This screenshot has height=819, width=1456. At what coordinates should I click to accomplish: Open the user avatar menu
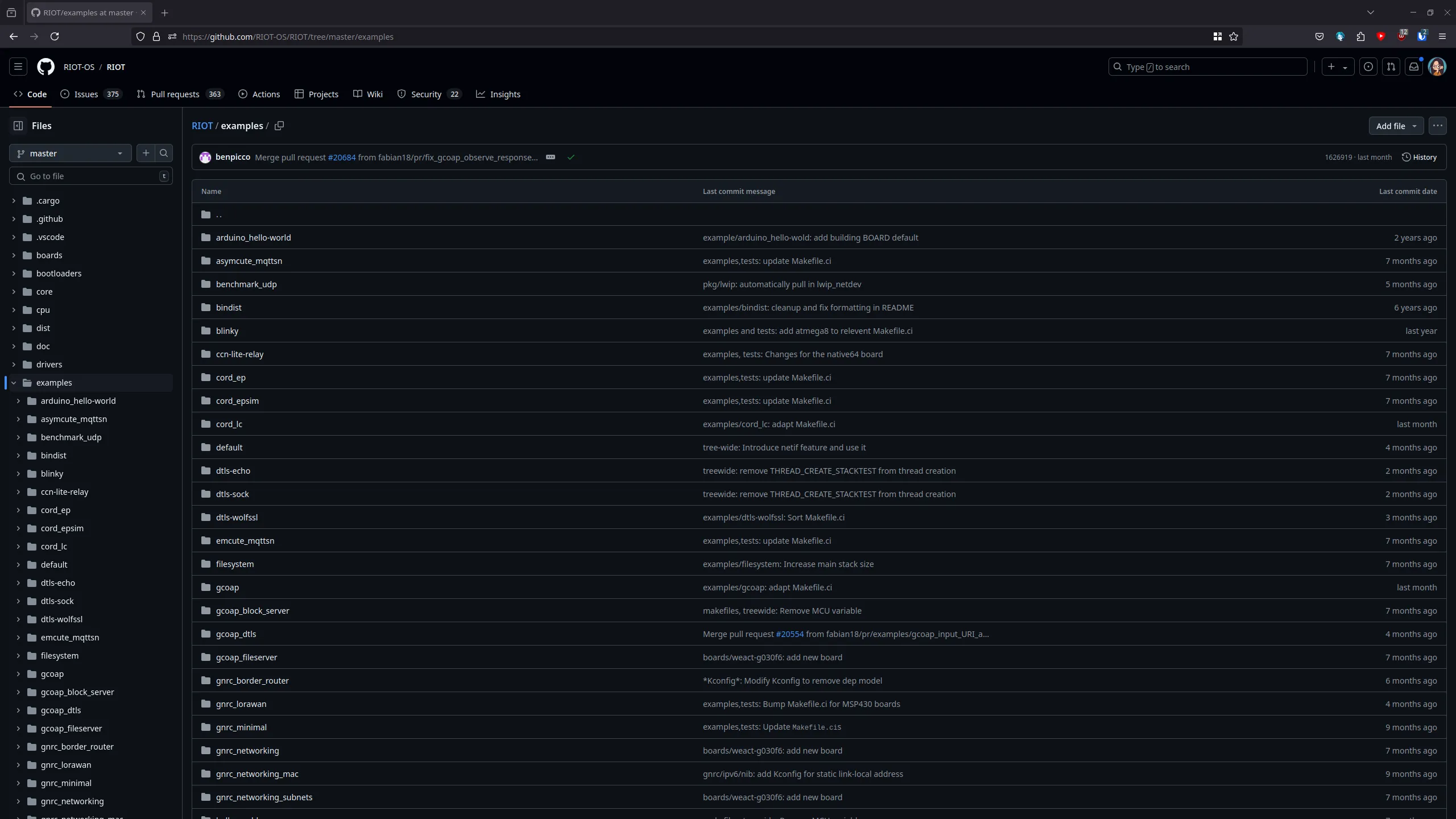pos(1437,67)
